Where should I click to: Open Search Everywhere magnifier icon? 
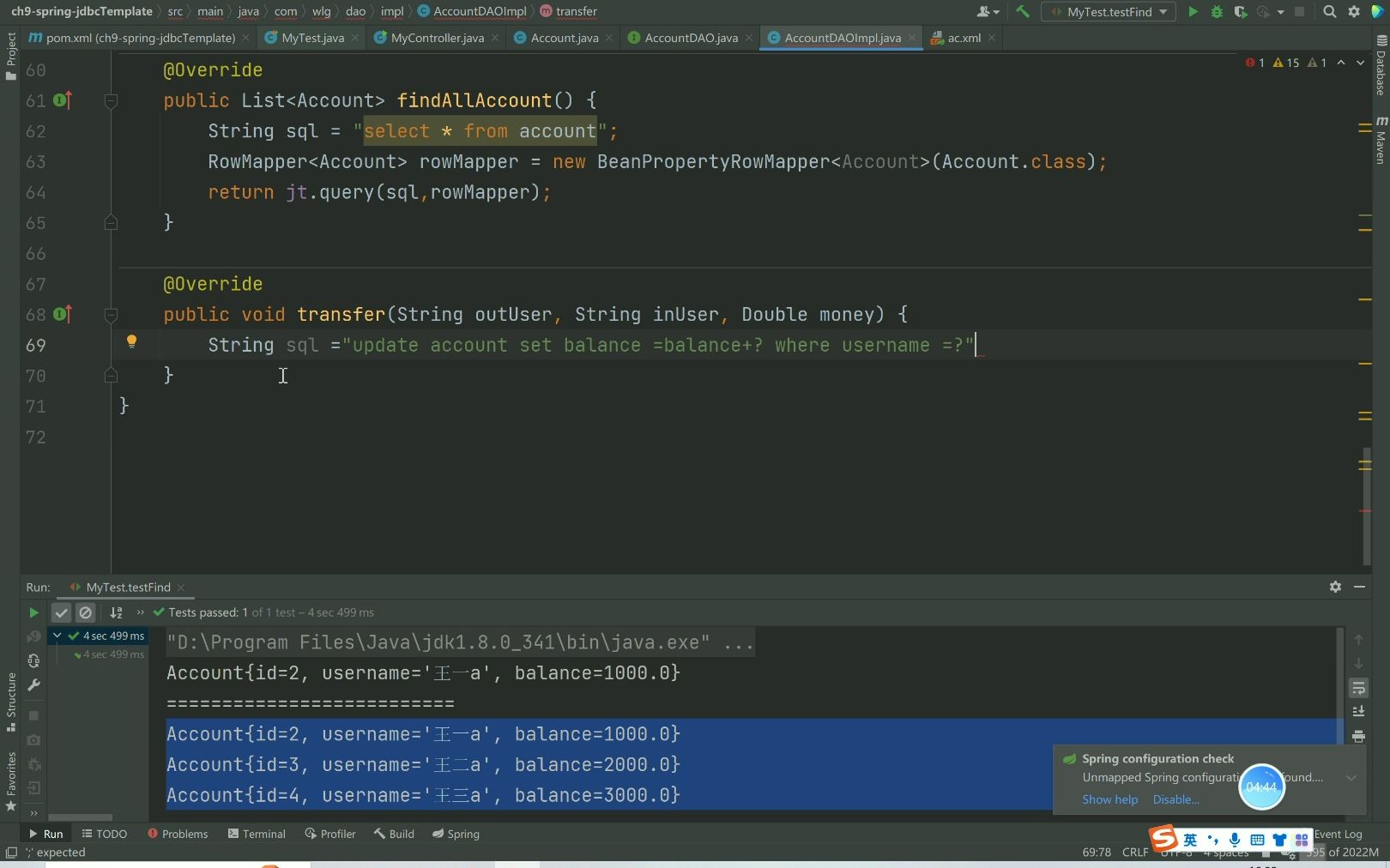[1329, 11]
